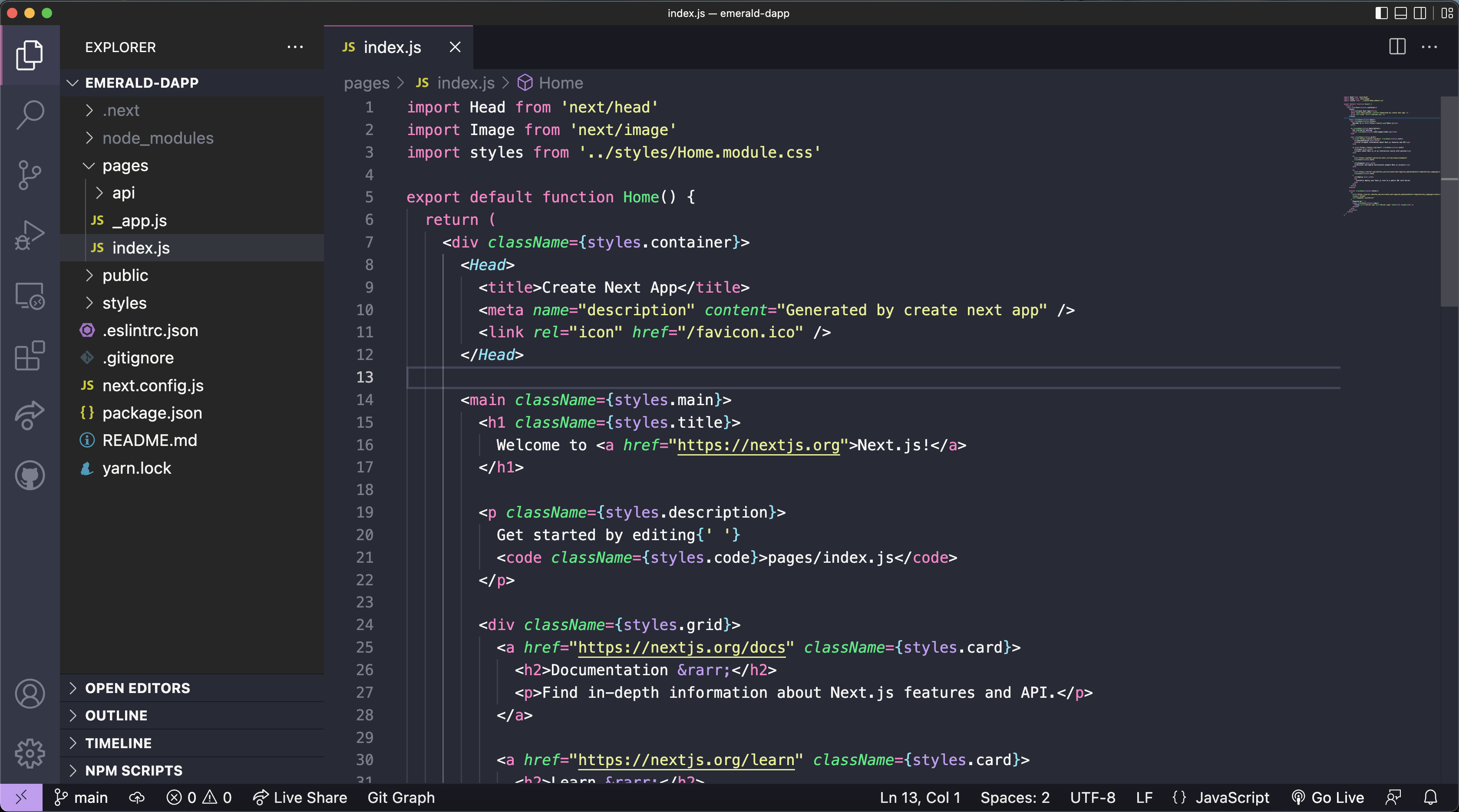This screenshot has height=812, width=1459.
Task: Click the Synchronize Changes cloud icon
Action: [136, 797]
